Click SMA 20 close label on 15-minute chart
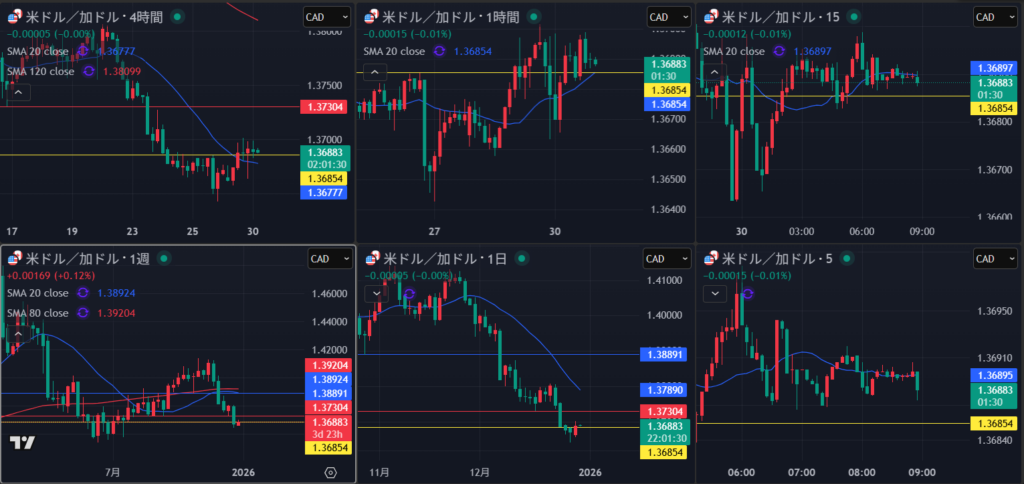This screenshot has height=484, width=1024. click(734, 51)
